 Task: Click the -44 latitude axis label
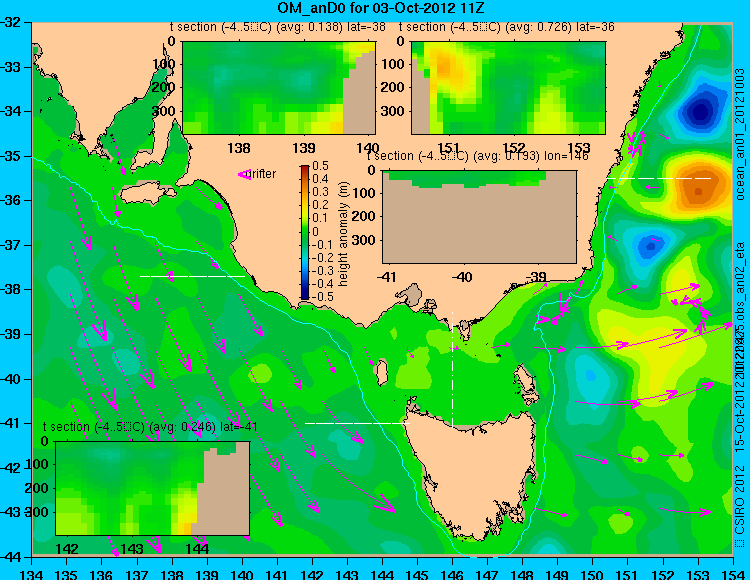[11, 557]
